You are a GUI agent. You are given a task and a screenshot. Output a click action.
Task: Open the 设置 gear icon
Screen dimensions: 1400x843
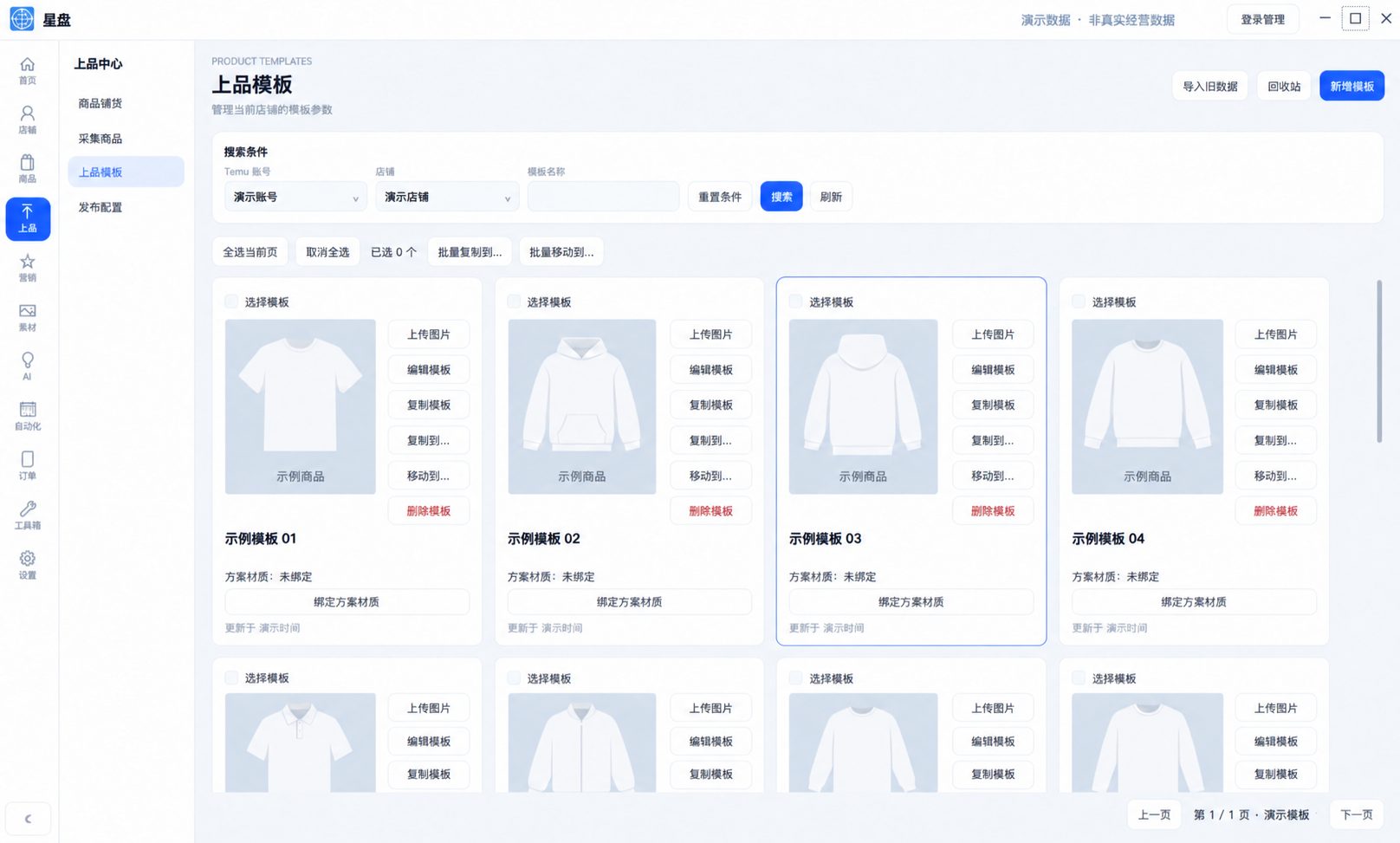pos(28,565)
